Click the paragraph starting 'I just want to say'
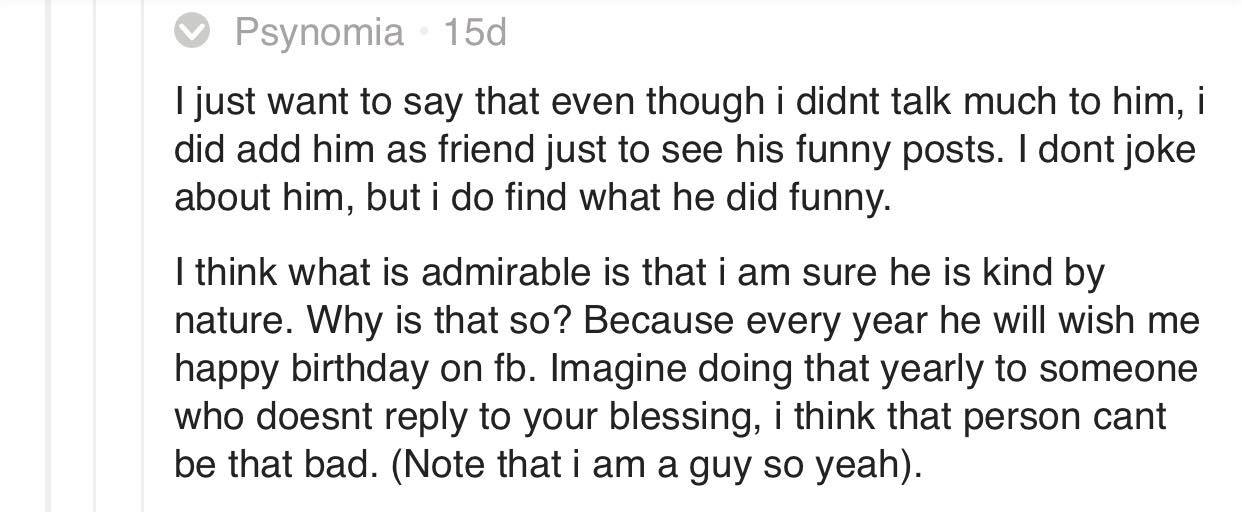 pos(688,149)
